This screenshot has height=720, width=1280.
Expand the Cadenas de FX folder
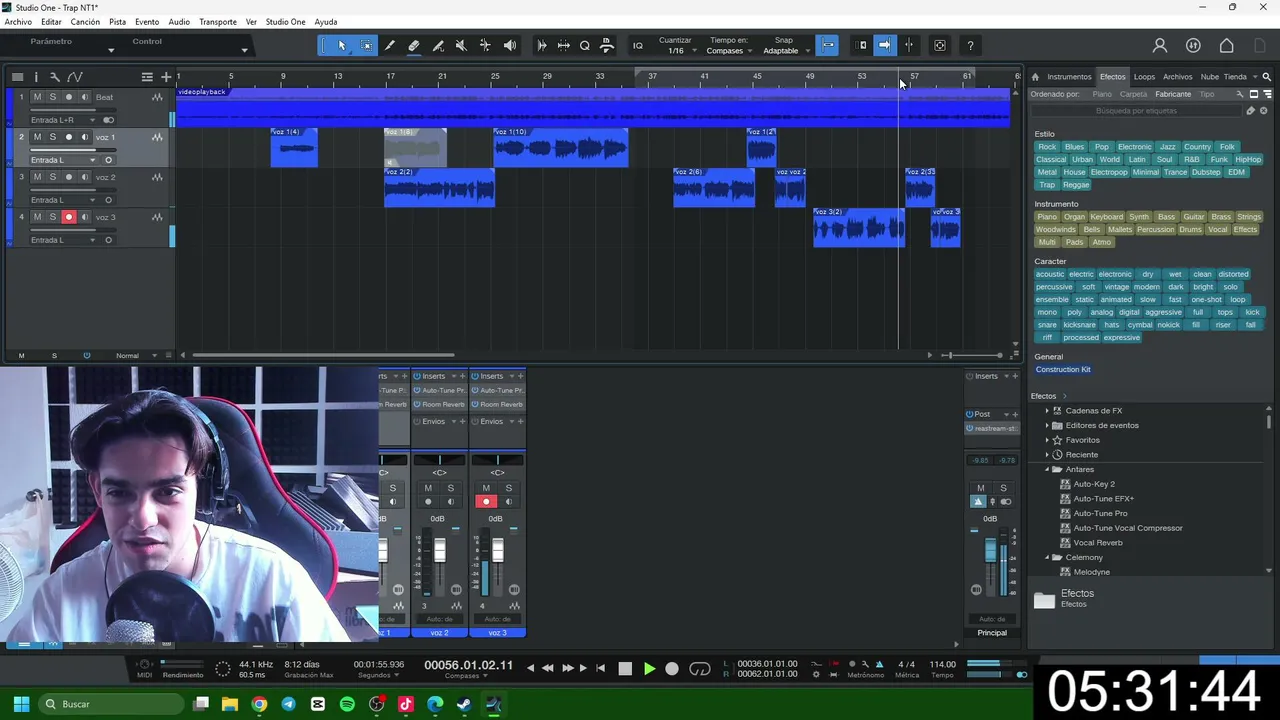pyautogui.click(x=1047, y=410)
